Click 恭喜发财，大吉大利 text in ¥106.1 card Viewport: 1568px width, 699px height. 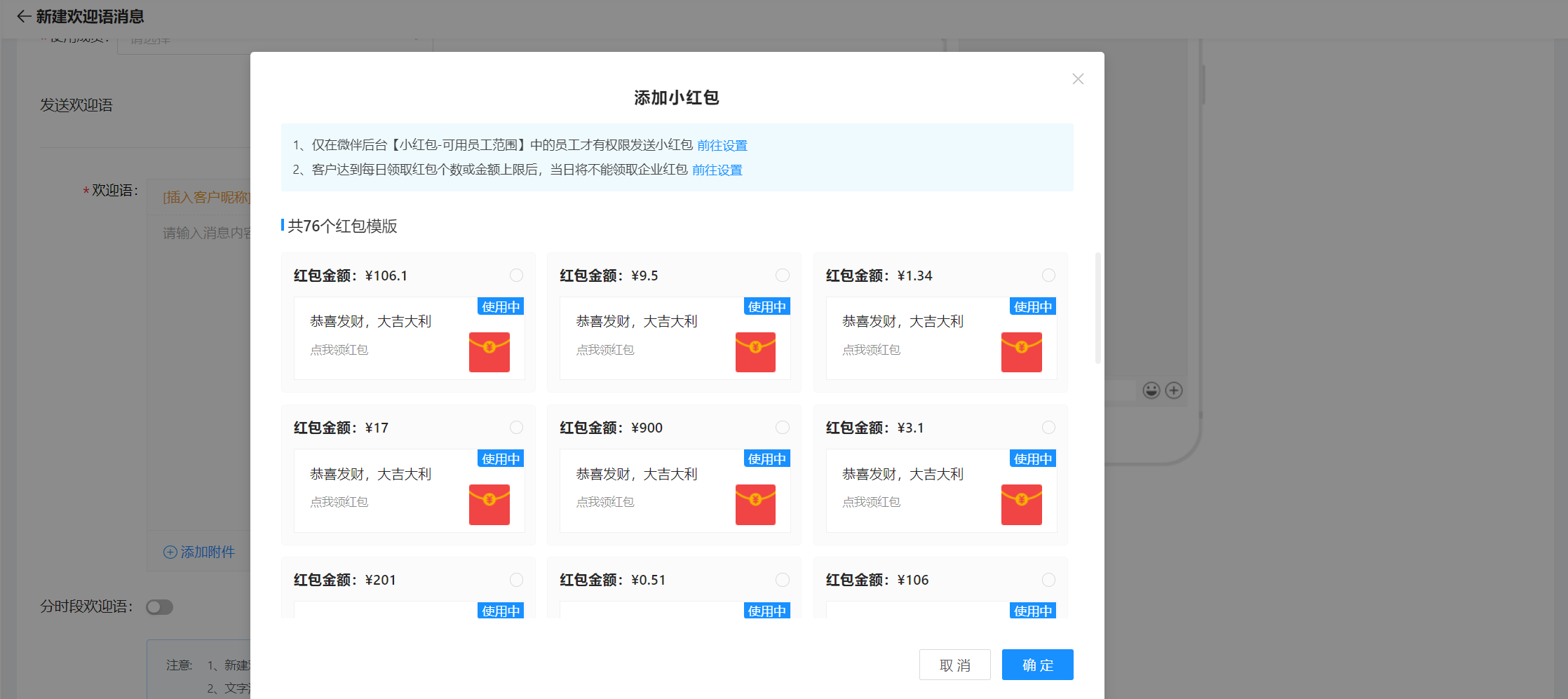[371, 321]
